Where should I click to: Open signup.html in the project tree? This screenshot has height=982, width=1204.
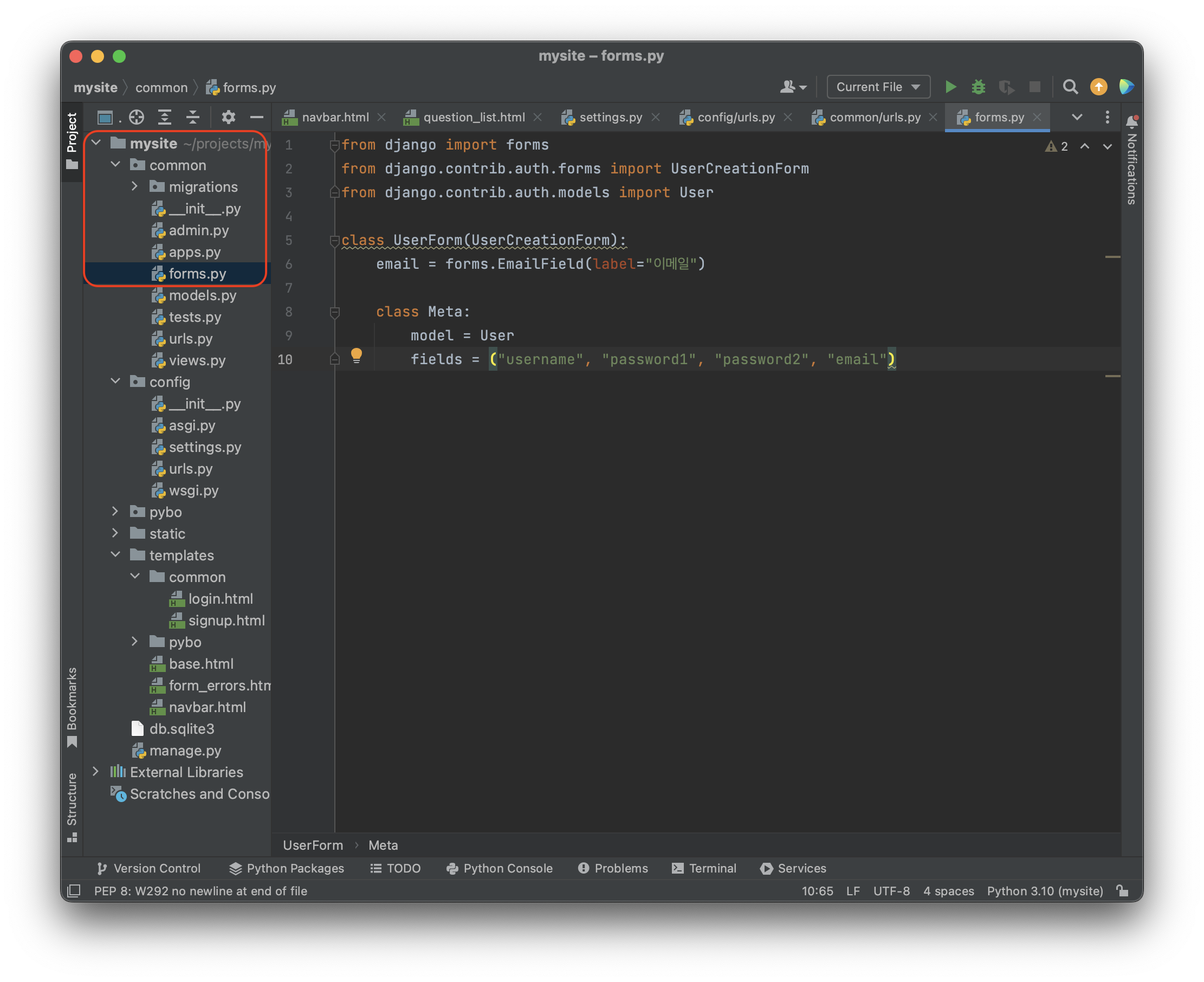coord(226,621)
